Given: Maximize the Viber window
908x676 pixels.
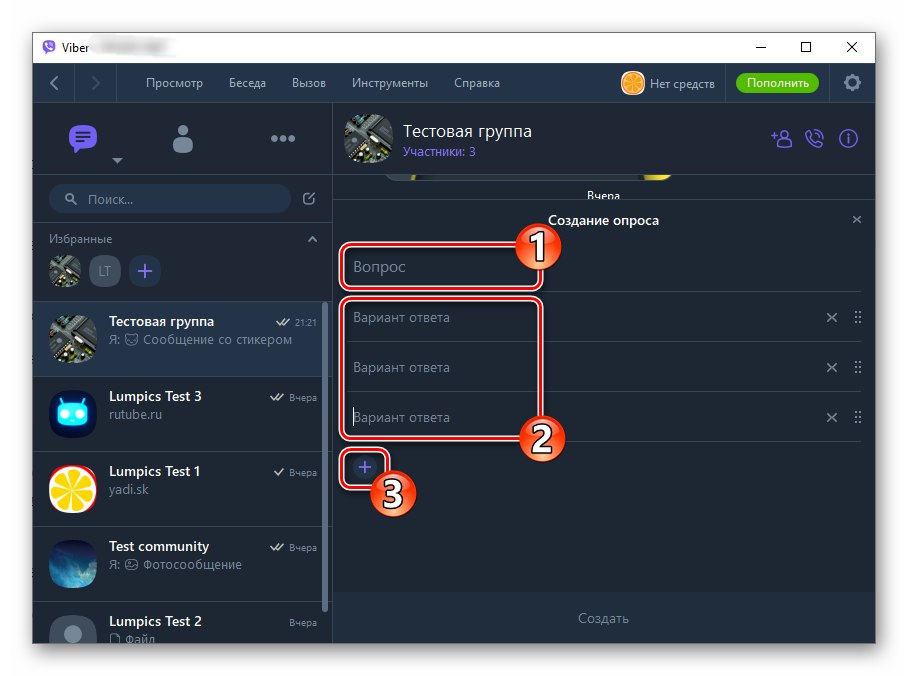Looking at the screenshot, I should [806, 47].
